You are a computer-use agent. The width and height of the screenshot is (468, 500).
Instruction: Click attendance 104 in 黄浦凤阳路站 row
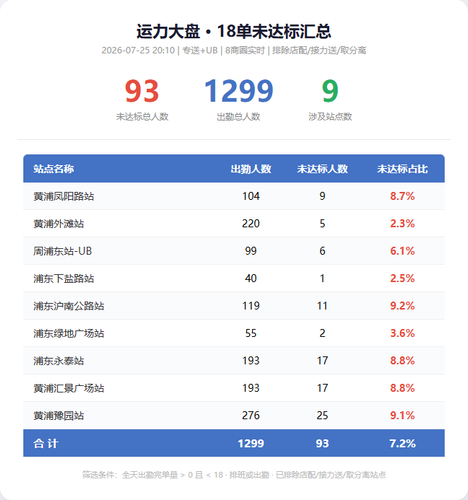[251, 196]
